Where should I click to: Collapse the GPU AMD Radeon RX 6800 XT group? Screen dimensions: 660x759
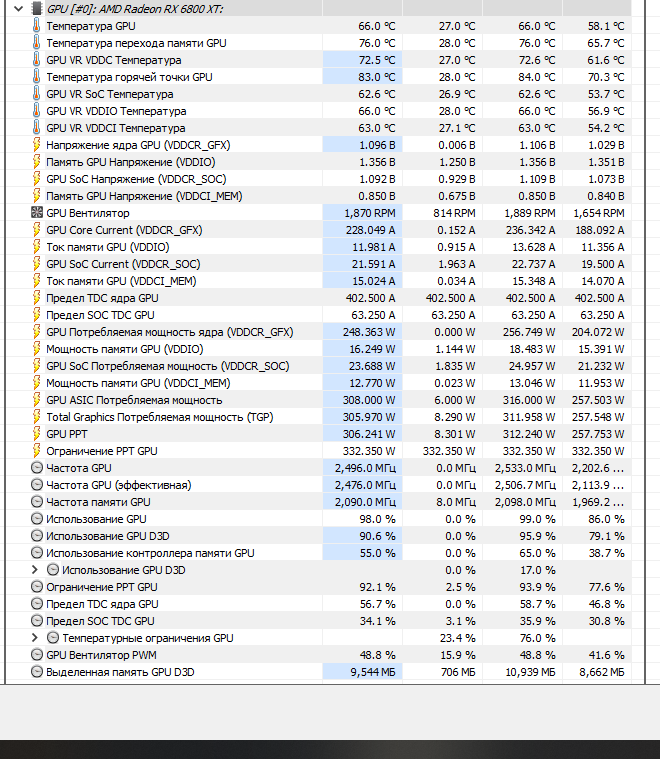click(18, 9)
